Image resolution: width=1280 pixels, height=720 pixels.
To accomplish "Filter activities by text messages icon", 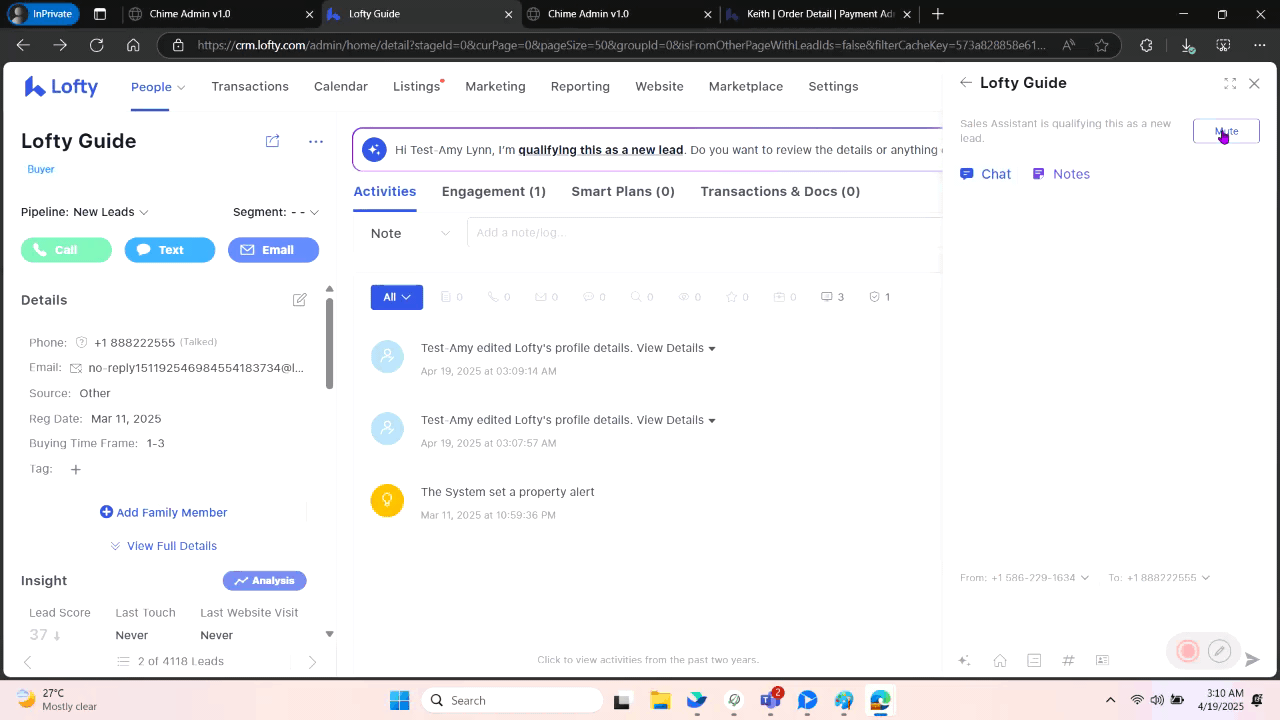I will coord(594,297).
